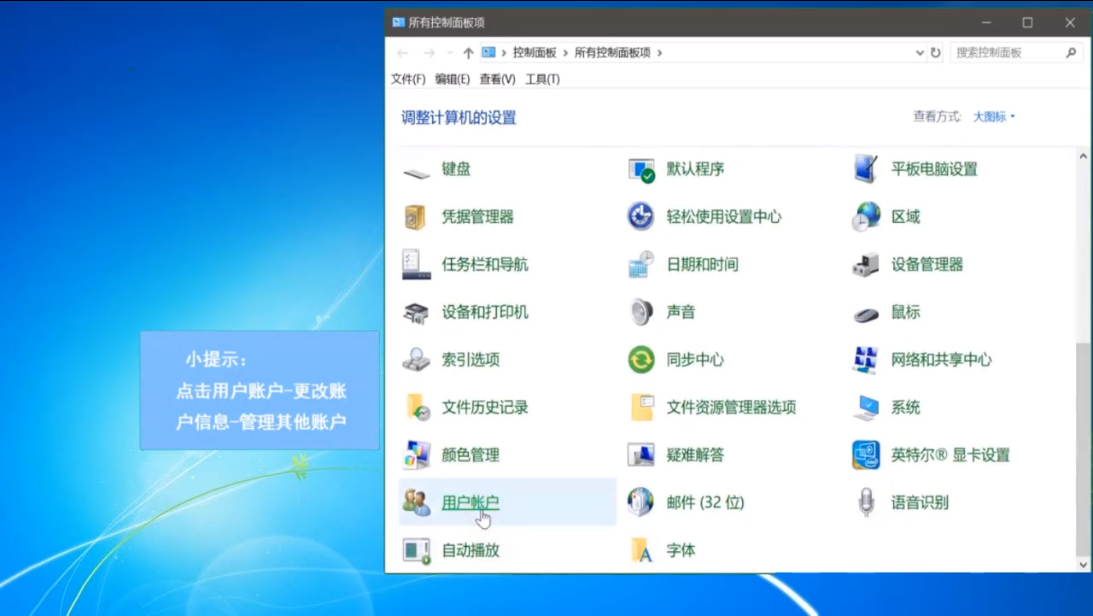Screen dimensions: 1093x616
Task: Open the 设备管理器 icon
Action: pos(866,265)
